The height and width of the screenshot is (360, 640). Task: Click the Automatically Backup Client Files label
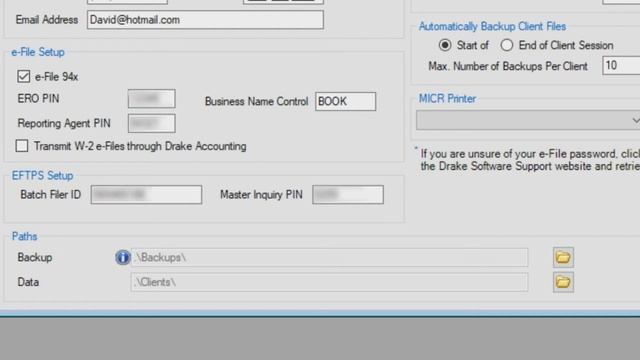point(492,27)
